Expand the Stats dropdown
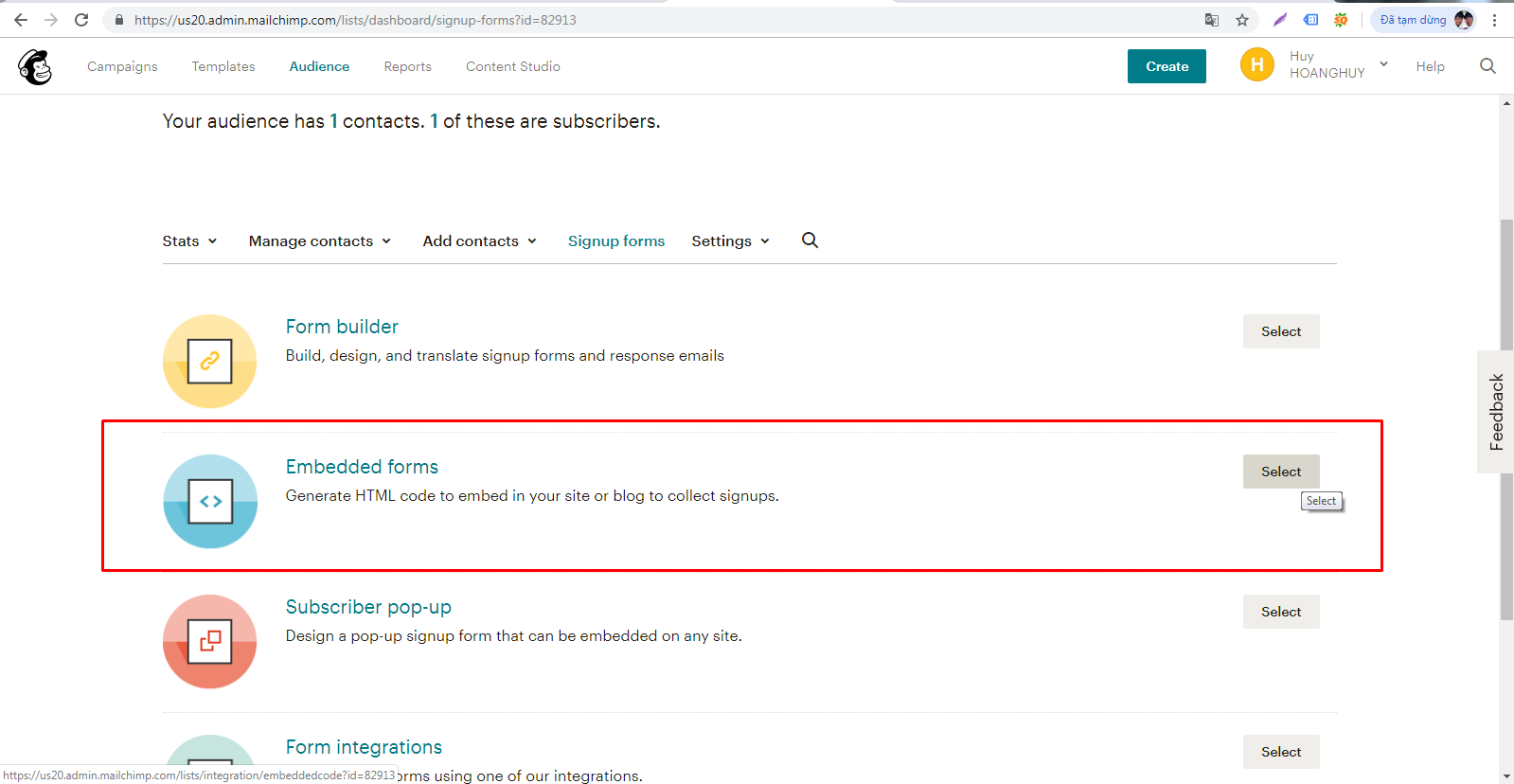This screenshot has width=1514, height=784. coord(189,241)
